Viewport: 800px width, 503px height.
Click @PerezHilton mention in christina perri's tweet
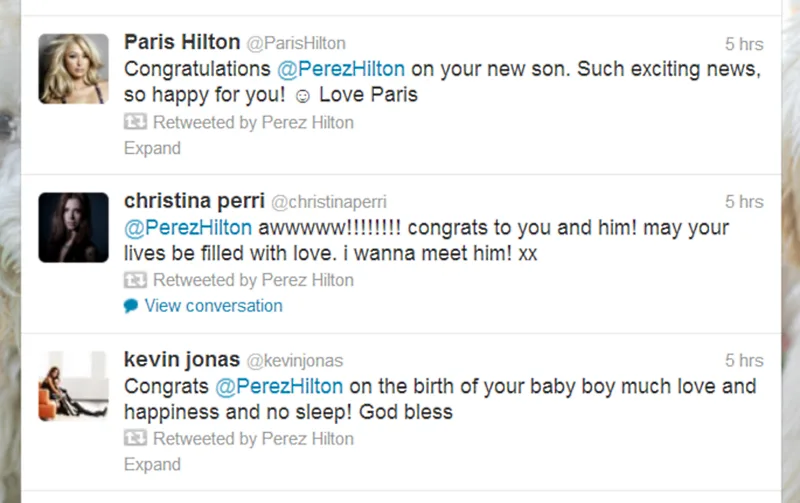click(x=188, y=227)
